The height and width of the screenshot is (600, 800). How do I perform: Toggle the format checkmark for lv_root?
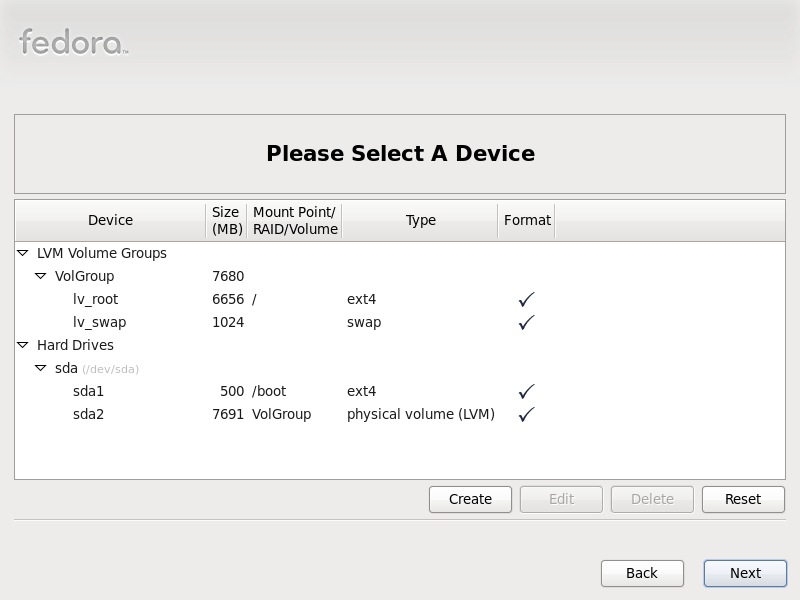(x=527, y=299)
